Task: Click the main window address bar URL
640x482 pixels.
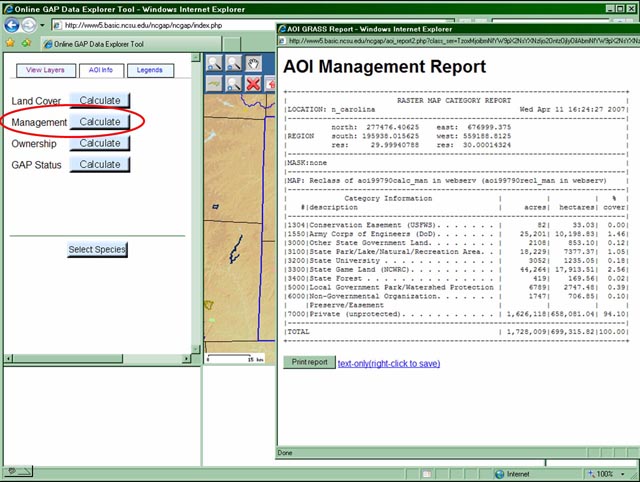Action: point(144,25)
